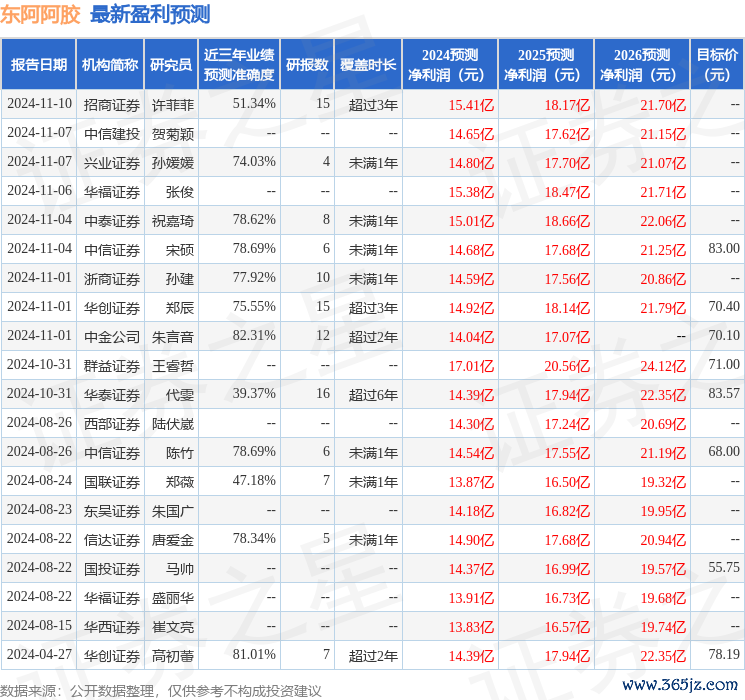Click target price 55.75
Screen dimensions: 745x700
pyautogui.click(x=724, y=567)
